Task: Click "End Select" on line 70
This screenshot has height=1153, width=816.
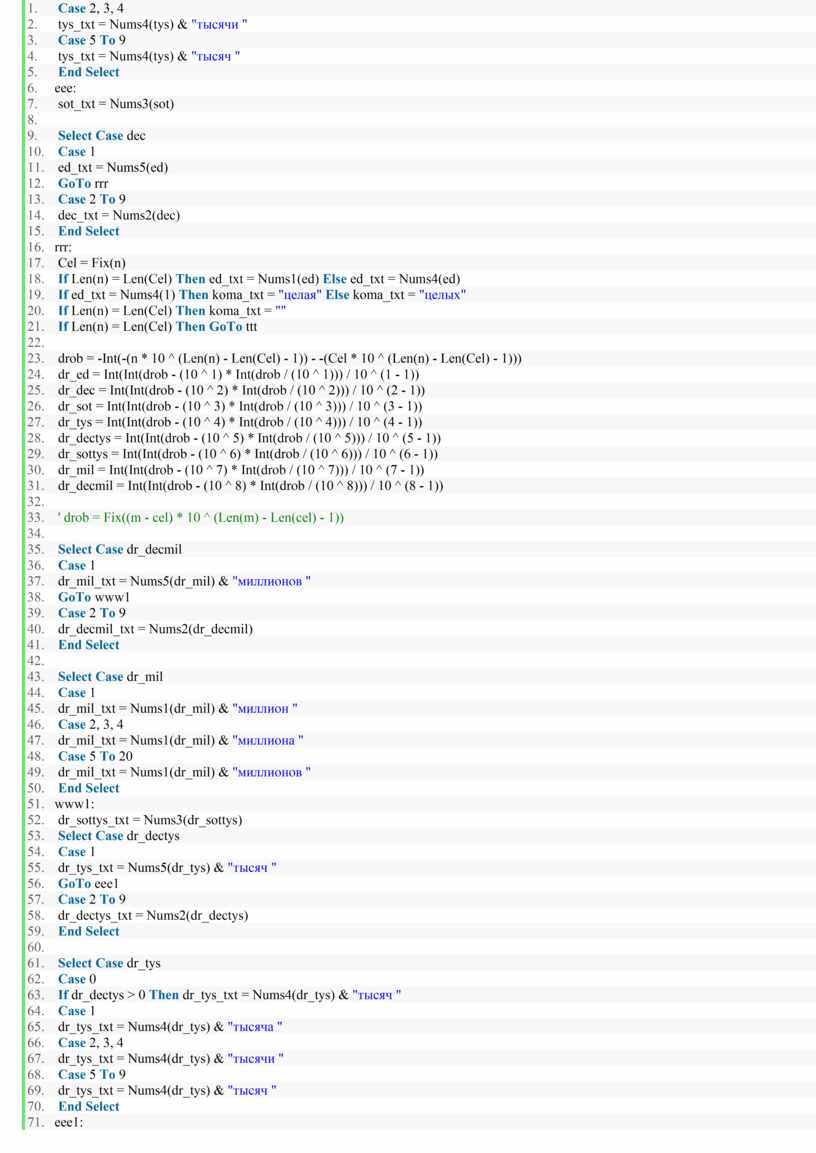Action: pos(88,1107)
